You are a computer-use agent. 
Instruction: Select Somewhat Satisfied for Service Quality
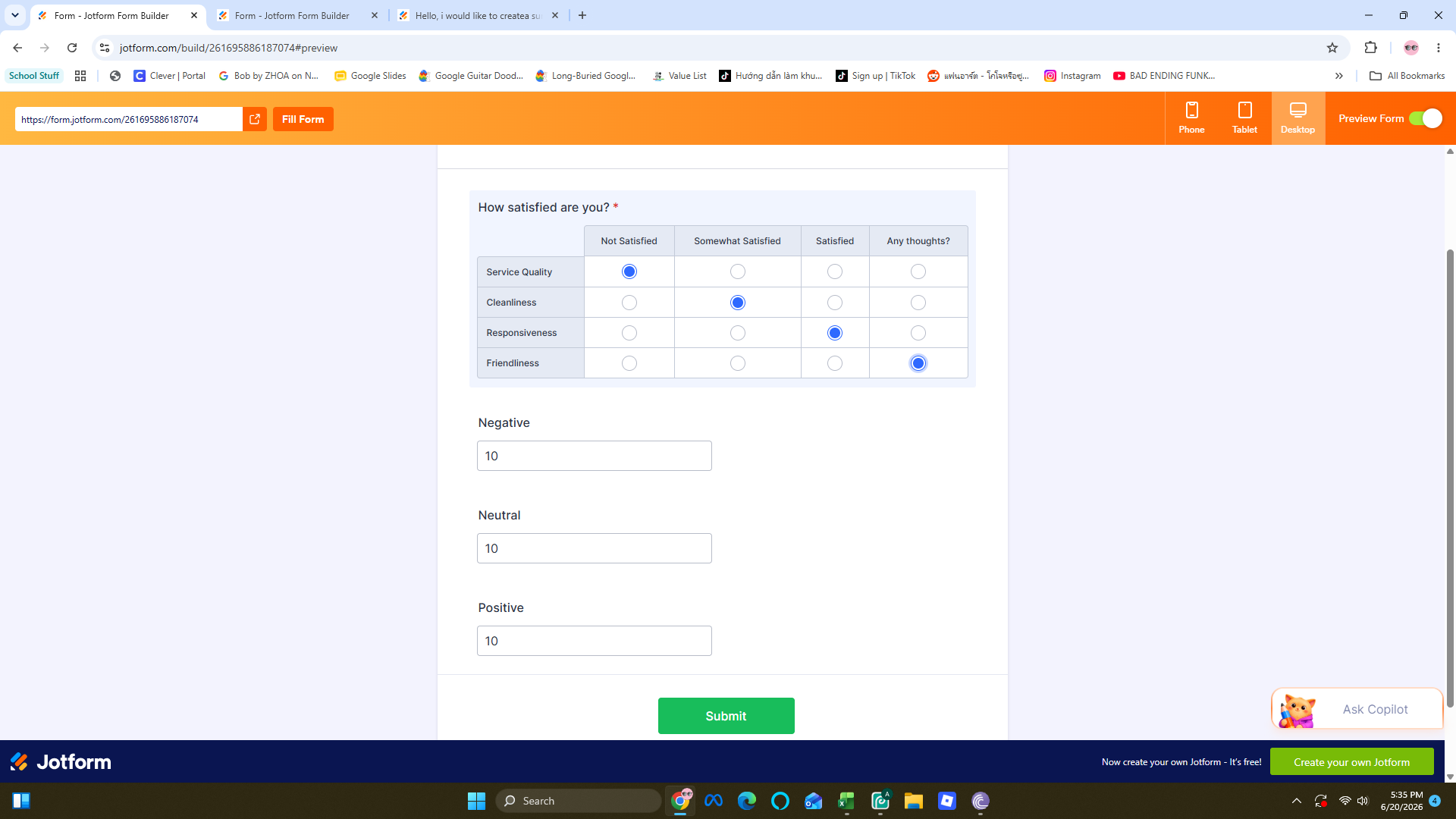click(x=737, y=271)
